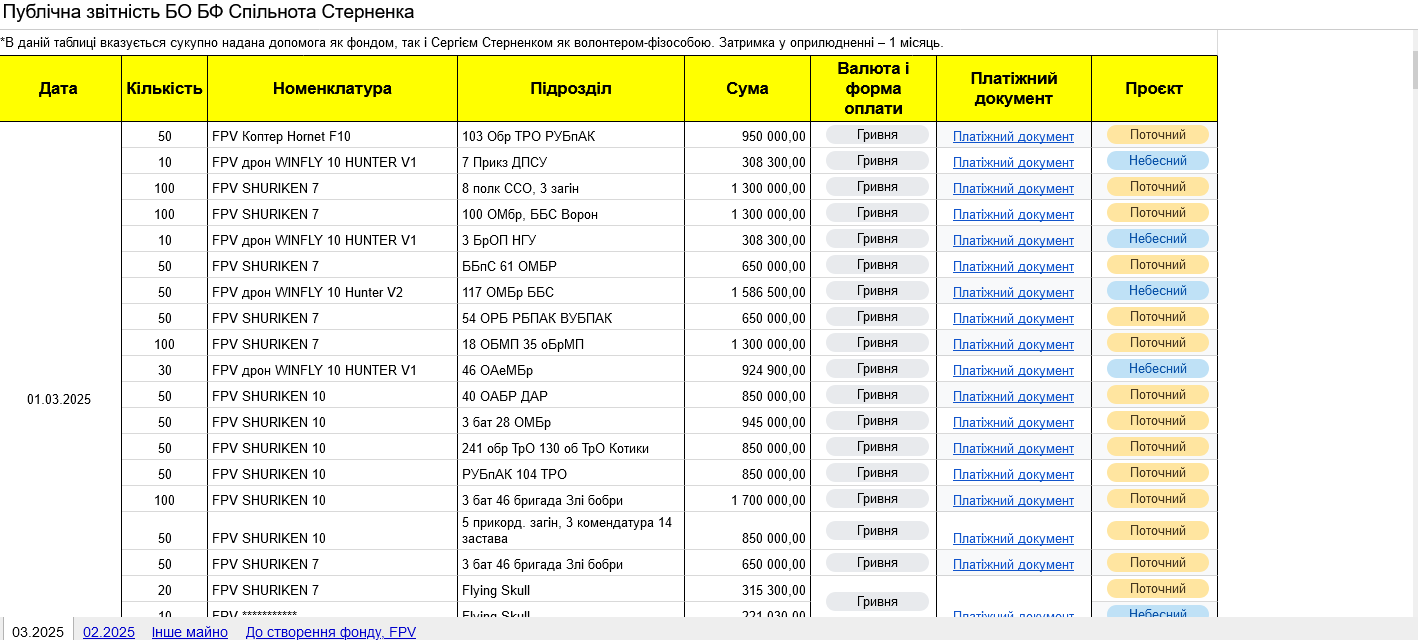This screenshot has width=1418, height=640.
Task: Click the Поточний project chip for 40 ОАБР ДАР
Action: tap(1157, 395)
